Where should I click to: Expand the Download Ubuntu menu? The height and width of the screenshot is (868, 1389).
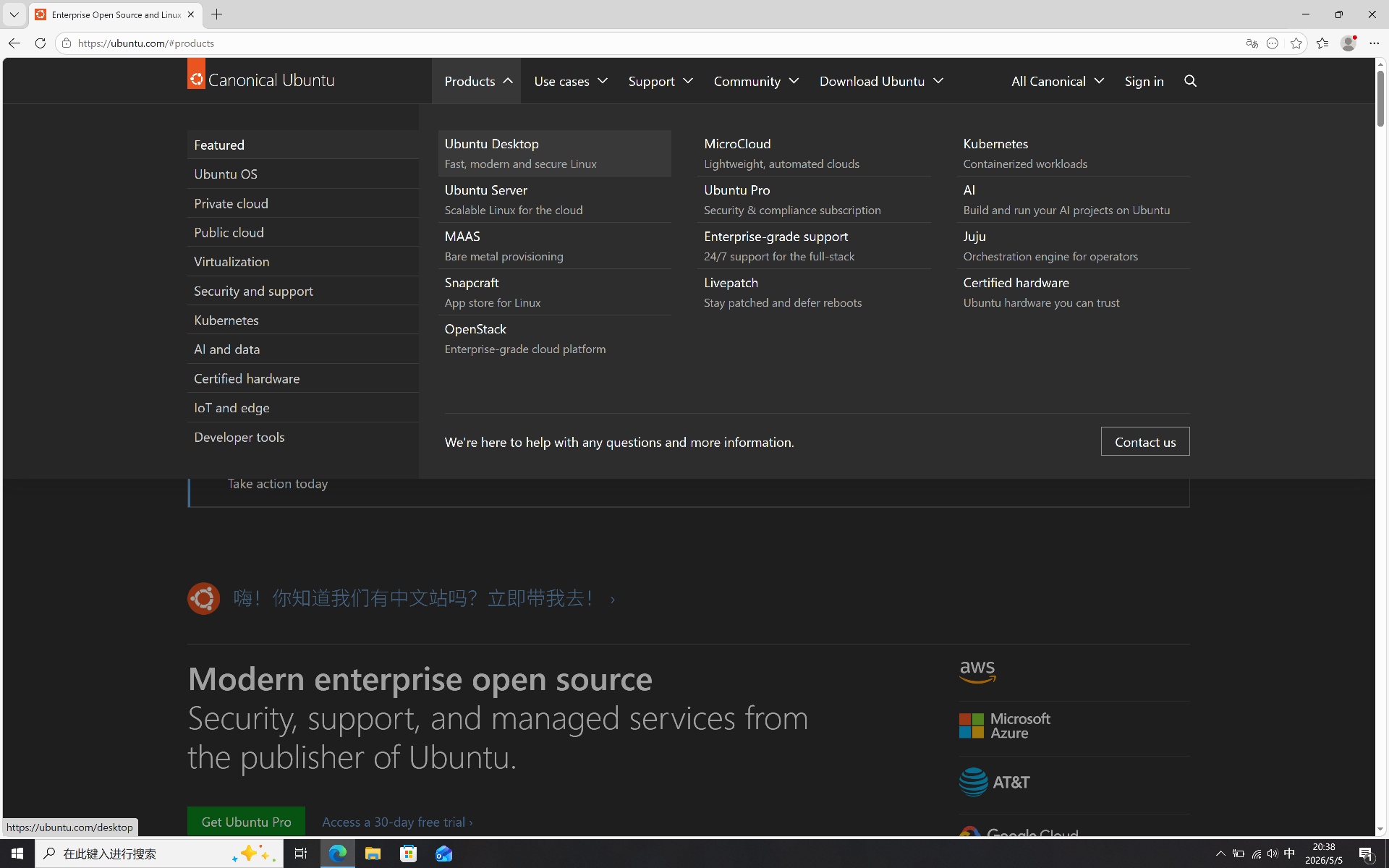pyautogui.click(x=881, y=81)
